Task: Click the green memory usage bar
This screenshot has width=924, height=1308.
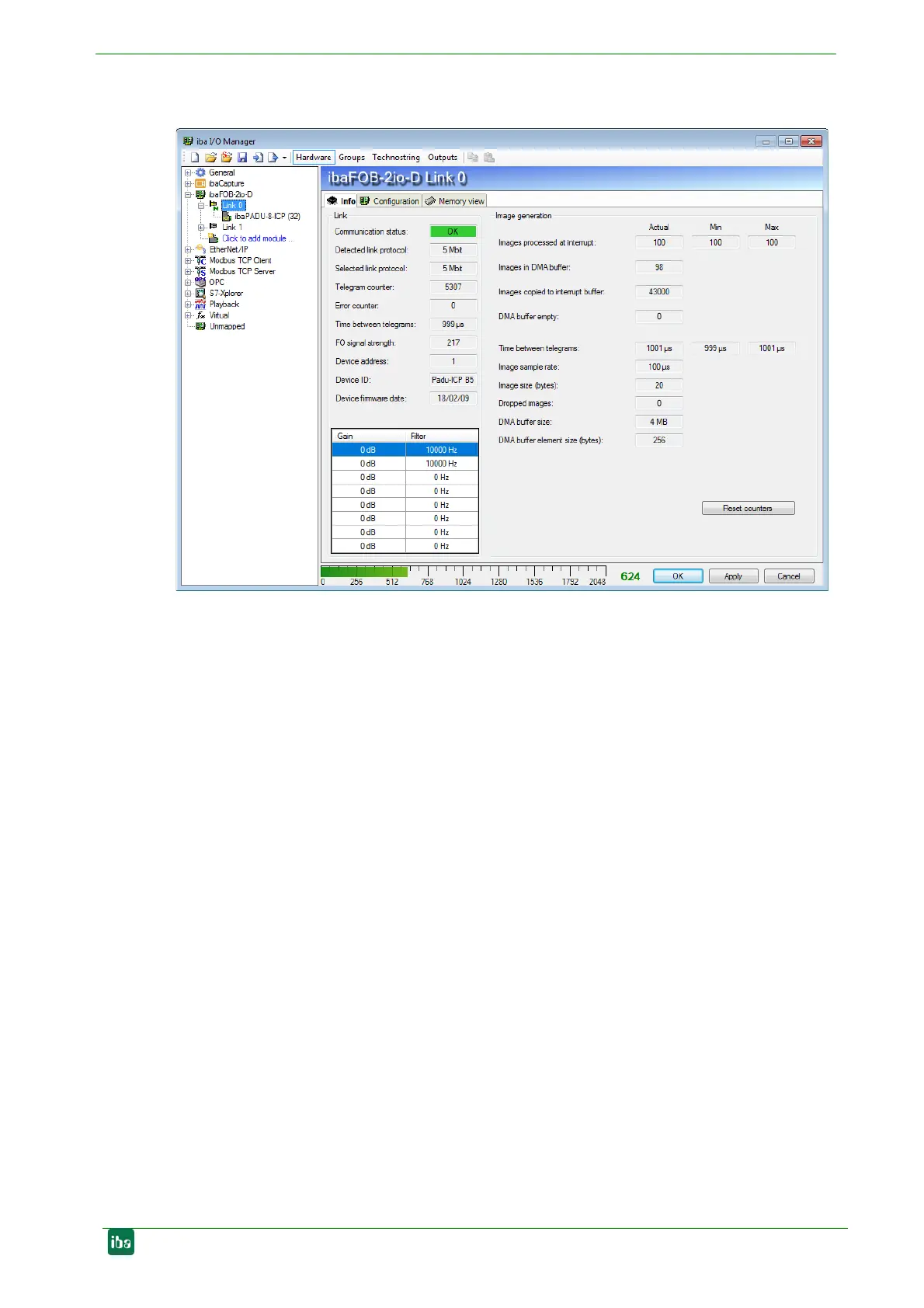Action: coord(364,572)
